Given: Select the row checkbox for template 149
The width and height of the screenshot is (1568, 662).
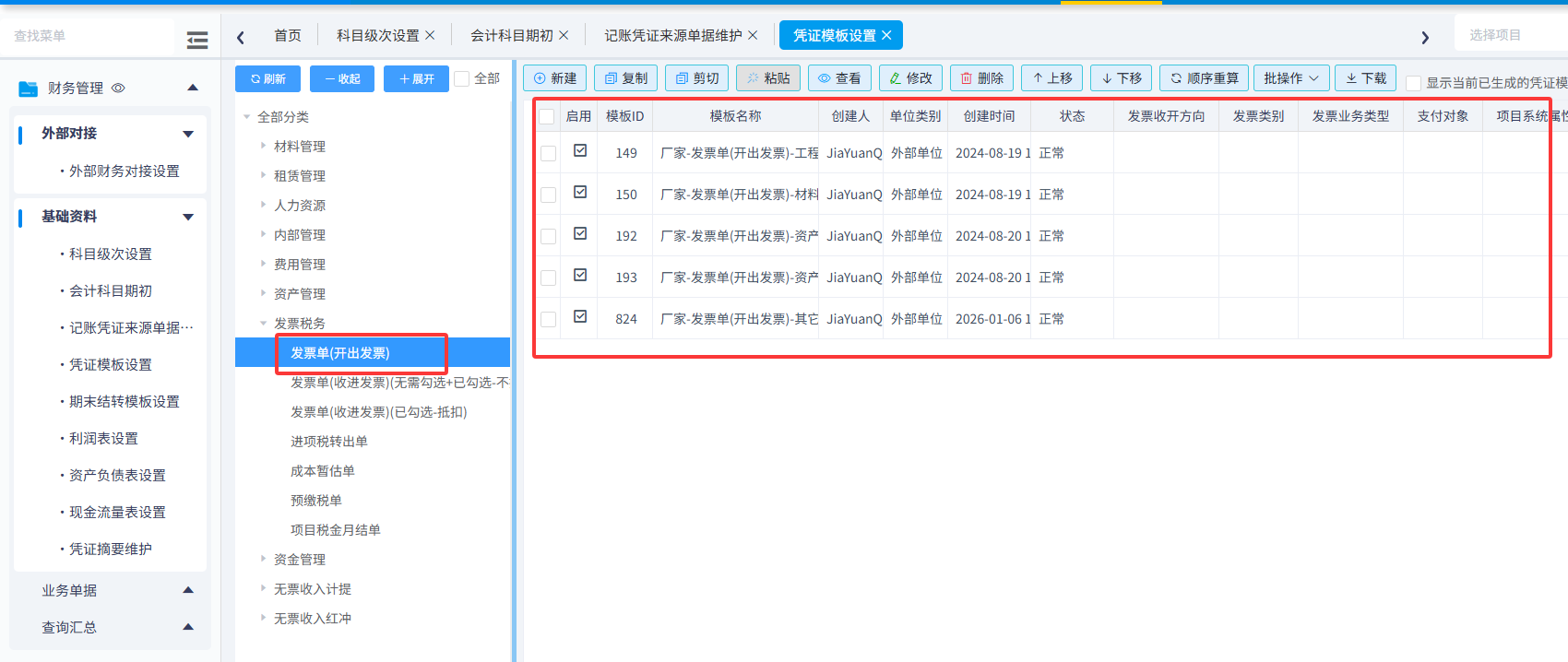Looking at the screenshot, I should 548,153.
